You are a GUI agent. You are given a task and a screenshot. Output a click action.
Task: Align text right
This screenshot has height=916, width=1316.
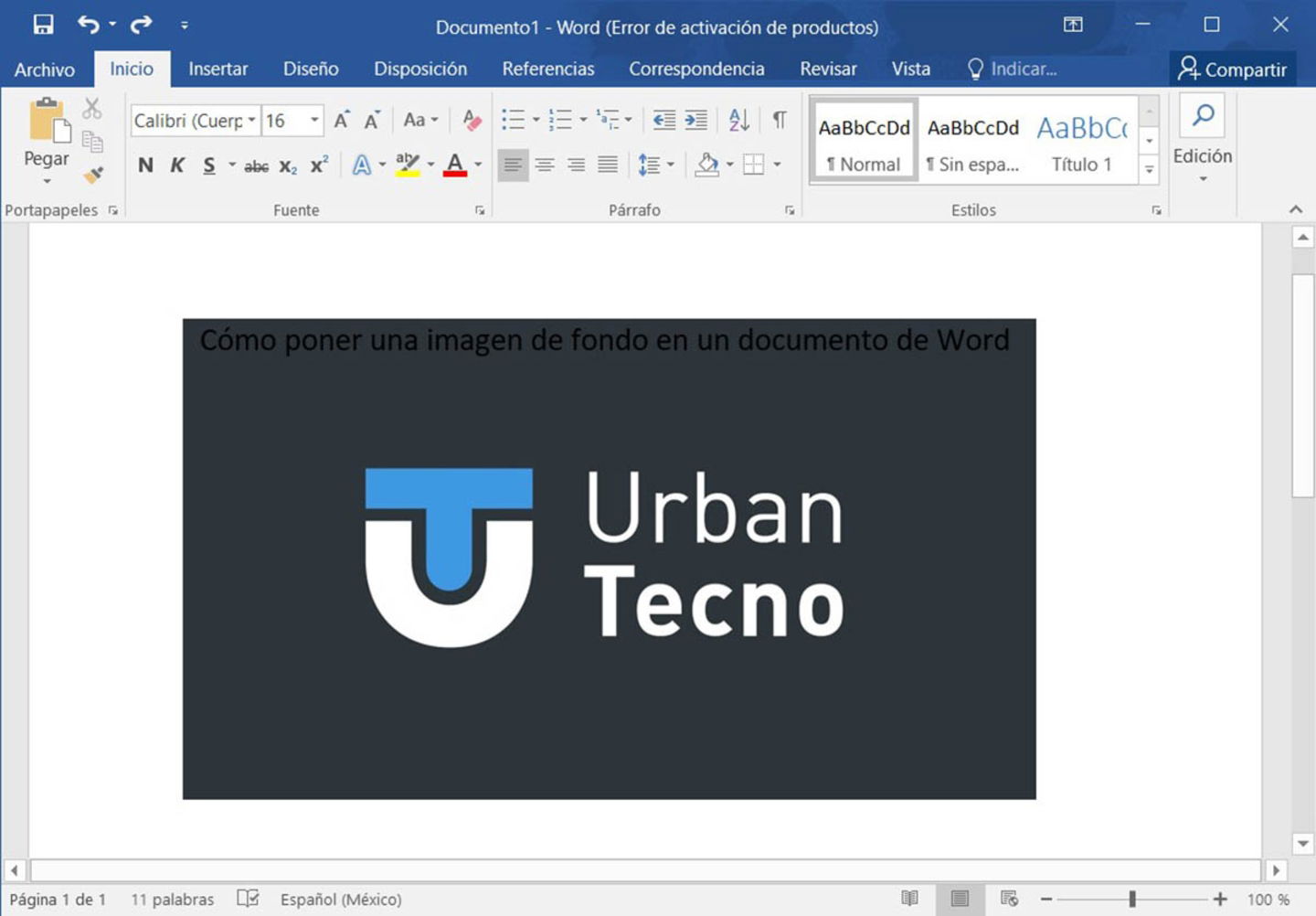pos(576,165)
